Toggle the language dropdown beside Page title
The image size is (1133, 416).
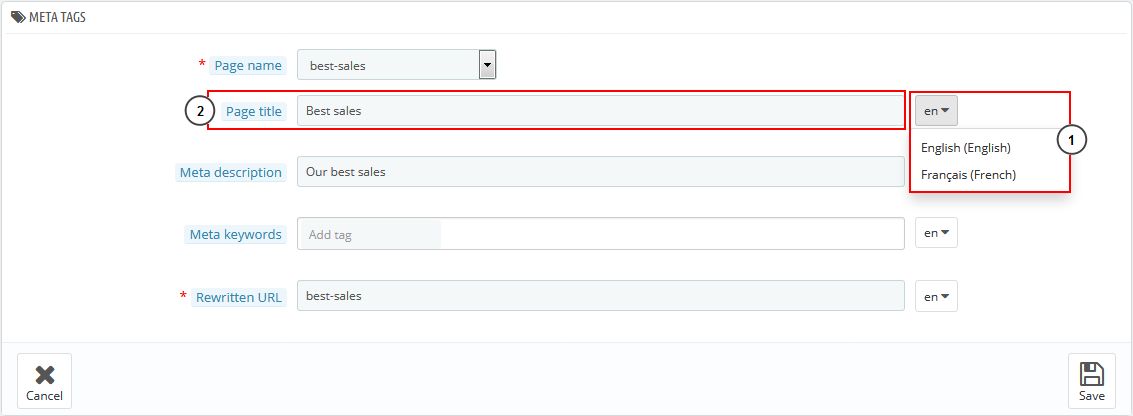(936, 111)
